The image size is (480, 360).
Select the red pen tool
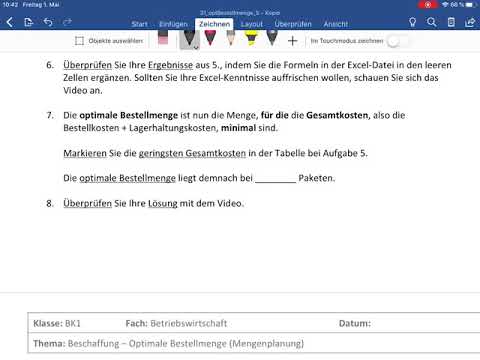(210, 37)
